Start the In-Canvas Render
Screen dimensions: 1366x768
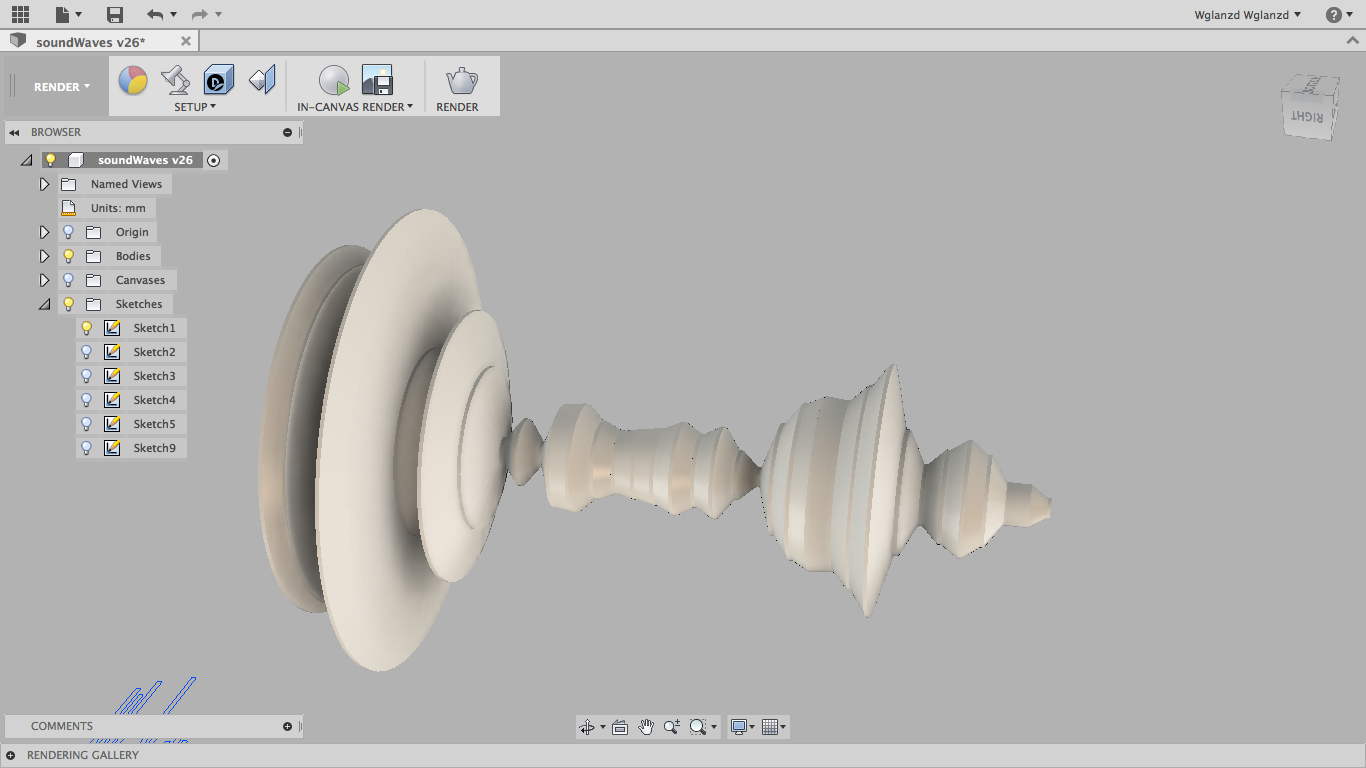(334, 80)
